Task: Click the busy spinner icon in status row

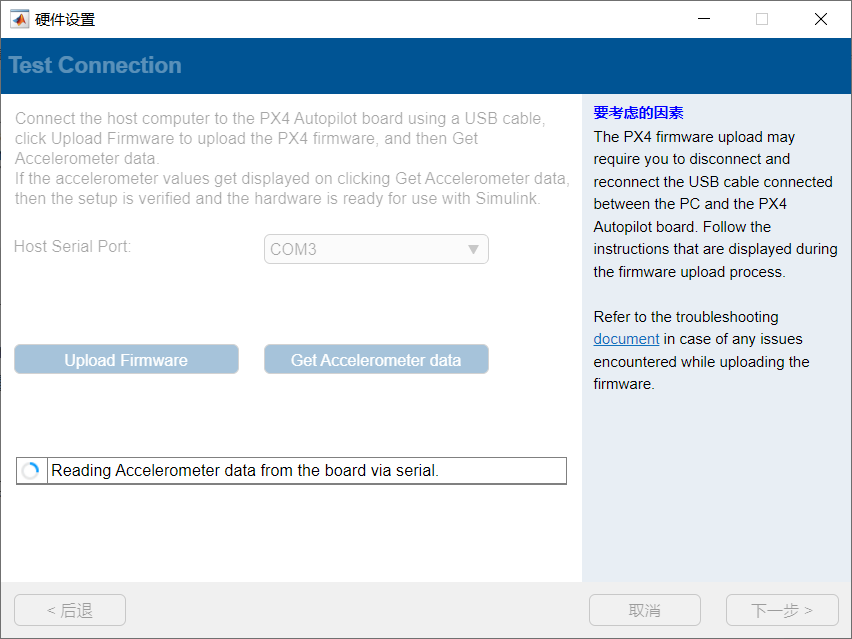Action: click(x=31, y=471)
